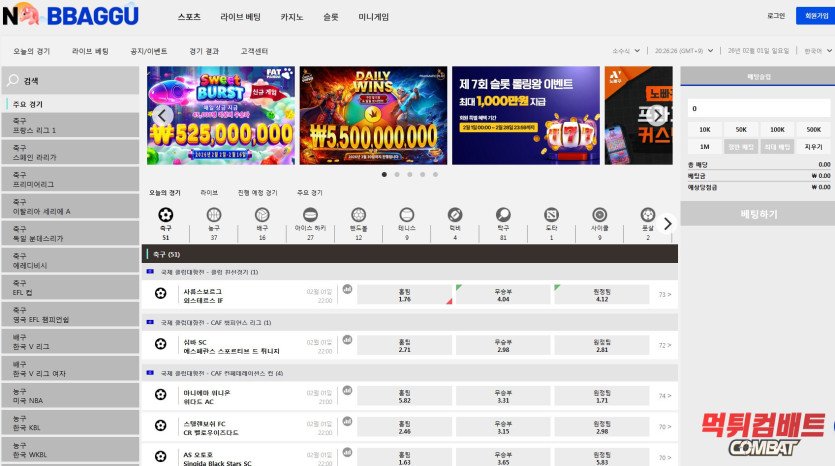Show next promotional banner with right arrow
Viewport: 835px width, 466px height.
[x=658, y=115]
